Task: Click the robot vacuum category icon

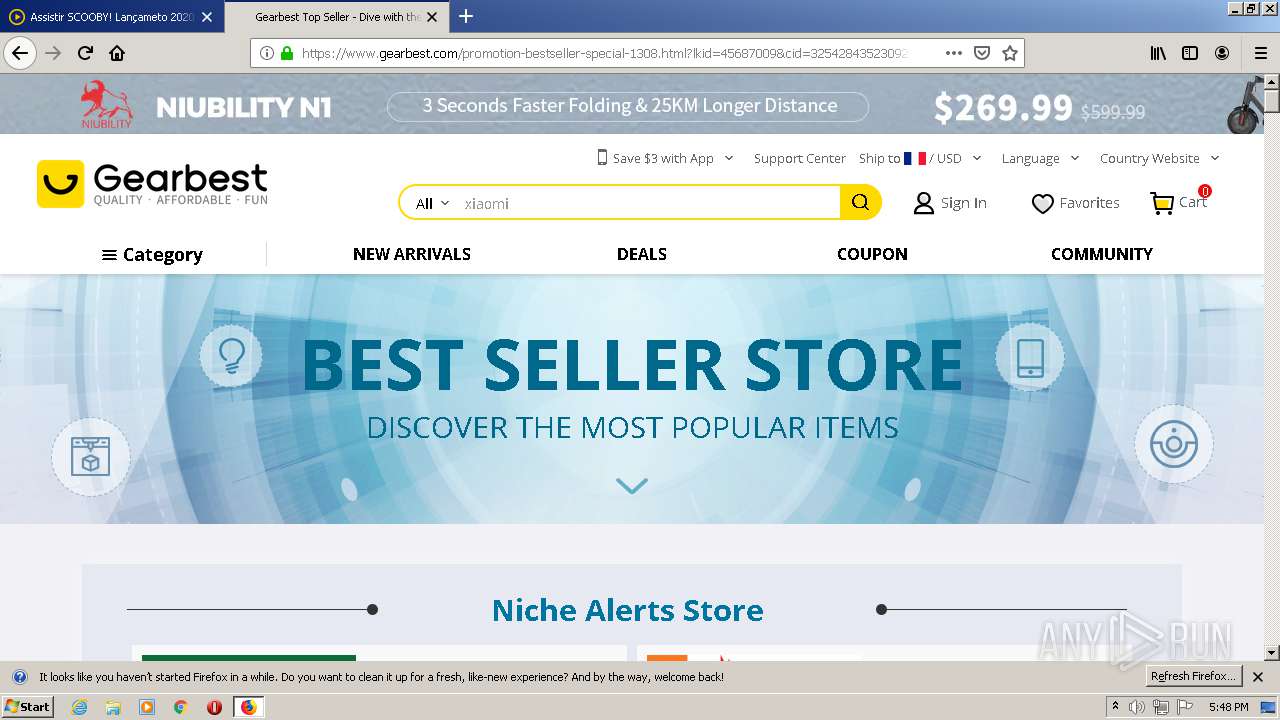Action: tap(1173, 444)
